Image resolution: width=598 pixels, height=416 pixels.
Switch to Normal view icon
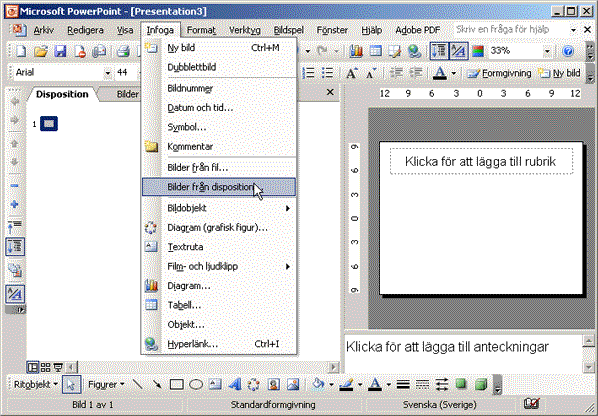coord(33,367)
